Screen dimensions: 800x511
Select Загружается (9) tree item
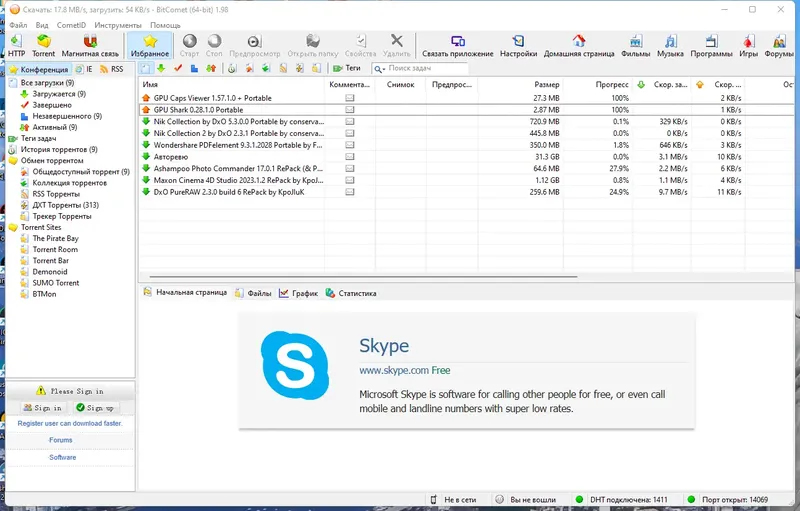59,94
